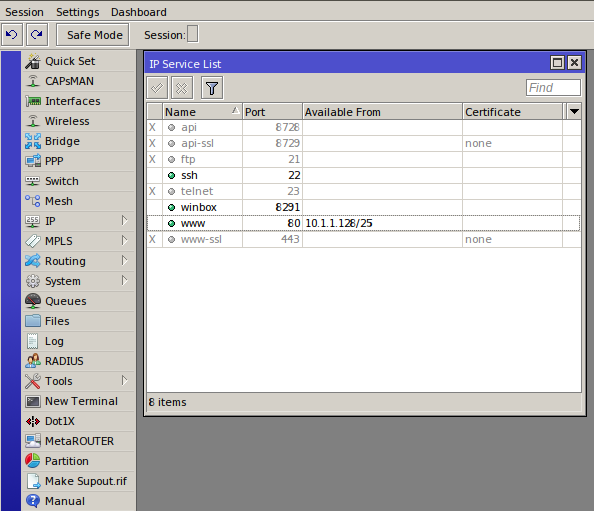Click the Undo arrow icon
The width and height of the screenshot is (594, 511).
(x=12, y=35)
